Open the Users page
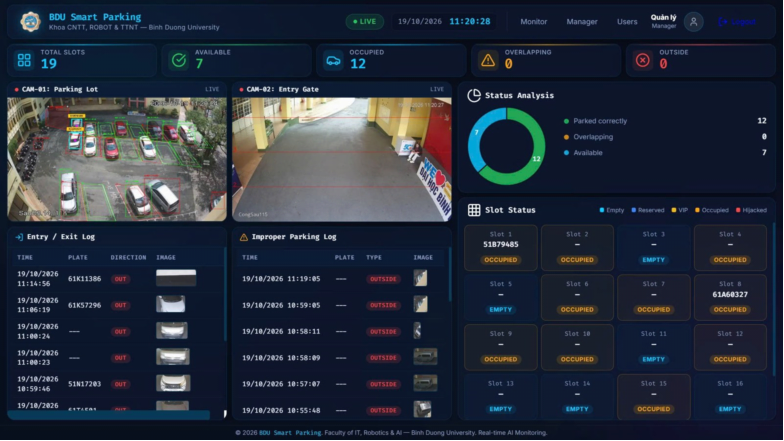This screenshot has height=441, width=784. point(627,22)
